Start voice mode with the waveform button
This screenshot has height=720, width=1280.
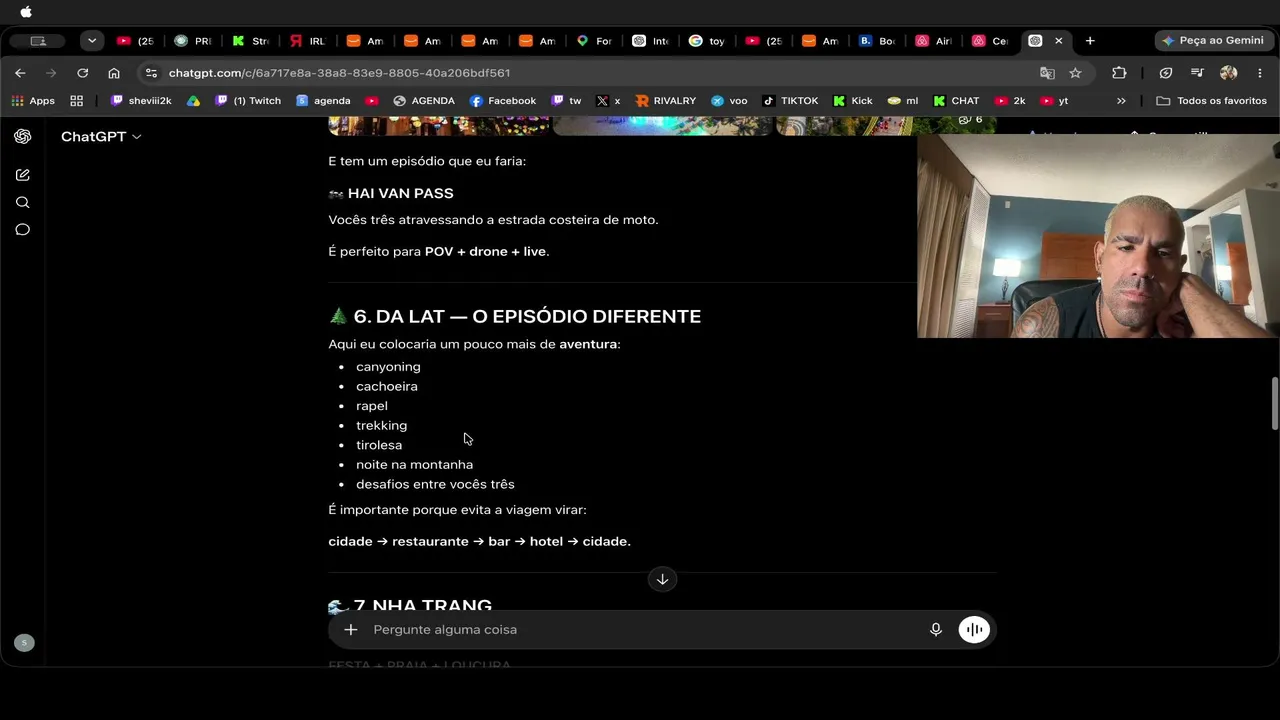point(974,630)
